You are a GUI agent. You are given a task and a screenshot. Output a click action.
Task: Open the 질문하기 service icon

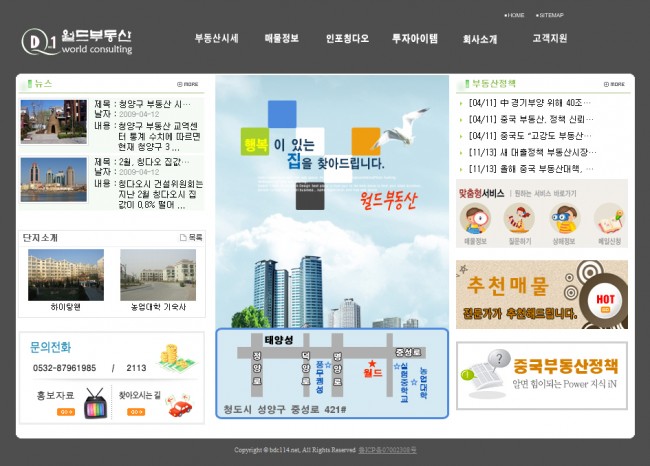click(519, 219)
